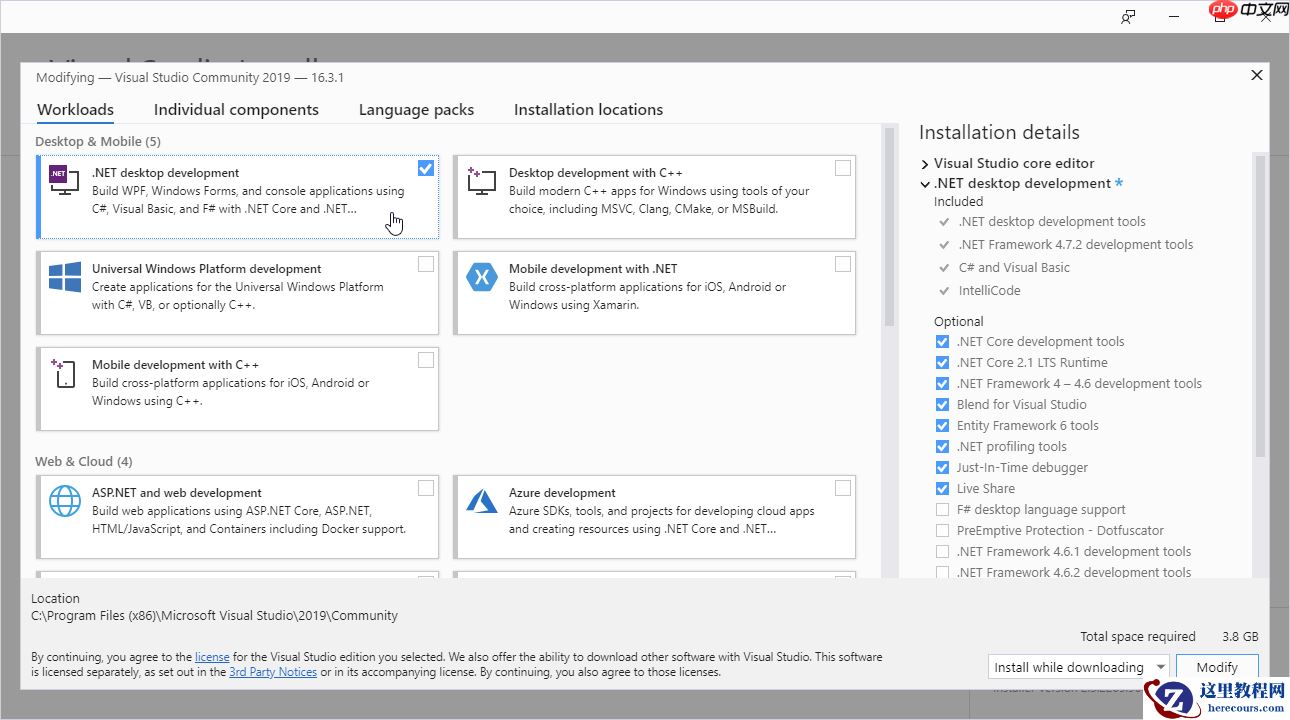The image size is (1290, 720).
Task: Click the feedback icon in the title bar
Action: pos(1128,17)
